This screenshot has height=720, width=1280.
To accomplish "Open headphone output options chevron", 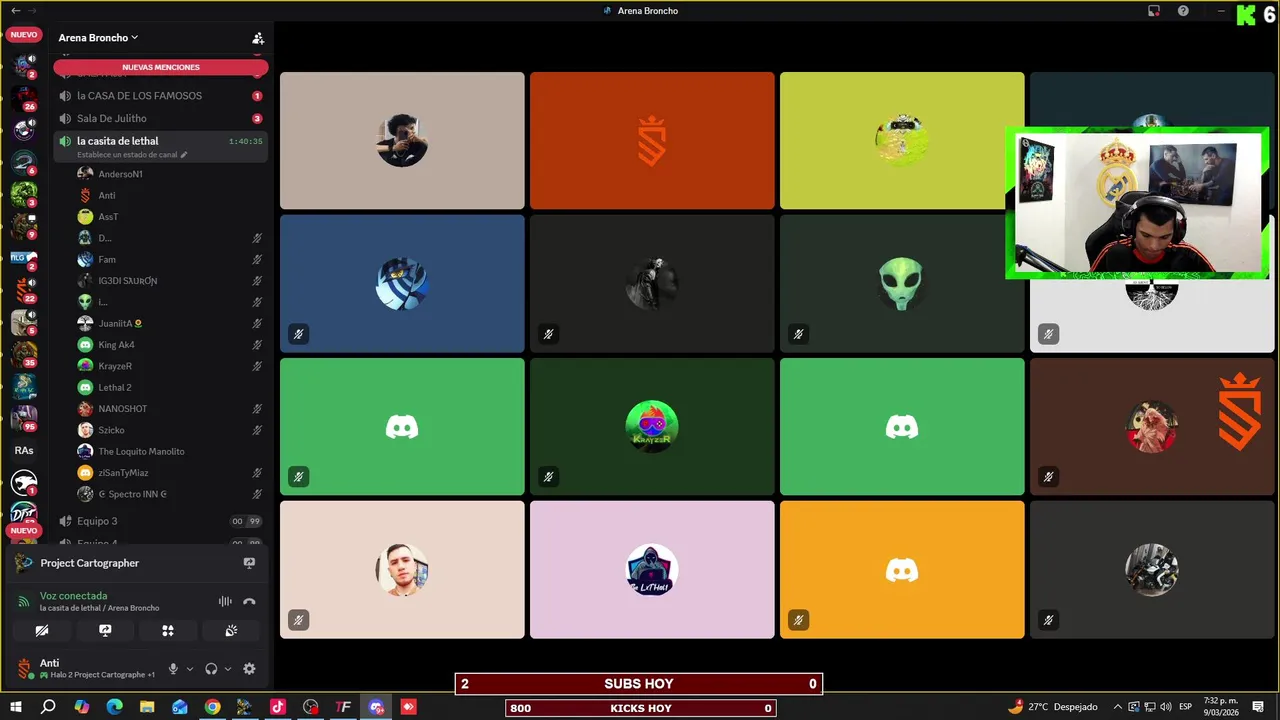I will [x=228, y=669].
